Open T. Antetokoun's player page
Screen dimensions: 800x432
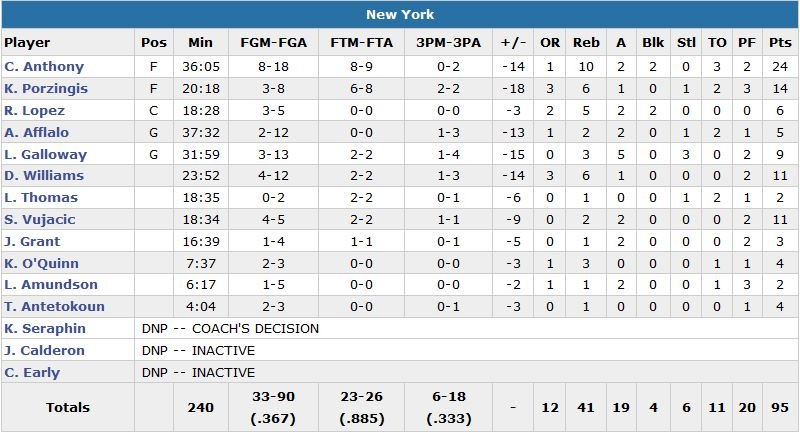[x=50, y=308]
